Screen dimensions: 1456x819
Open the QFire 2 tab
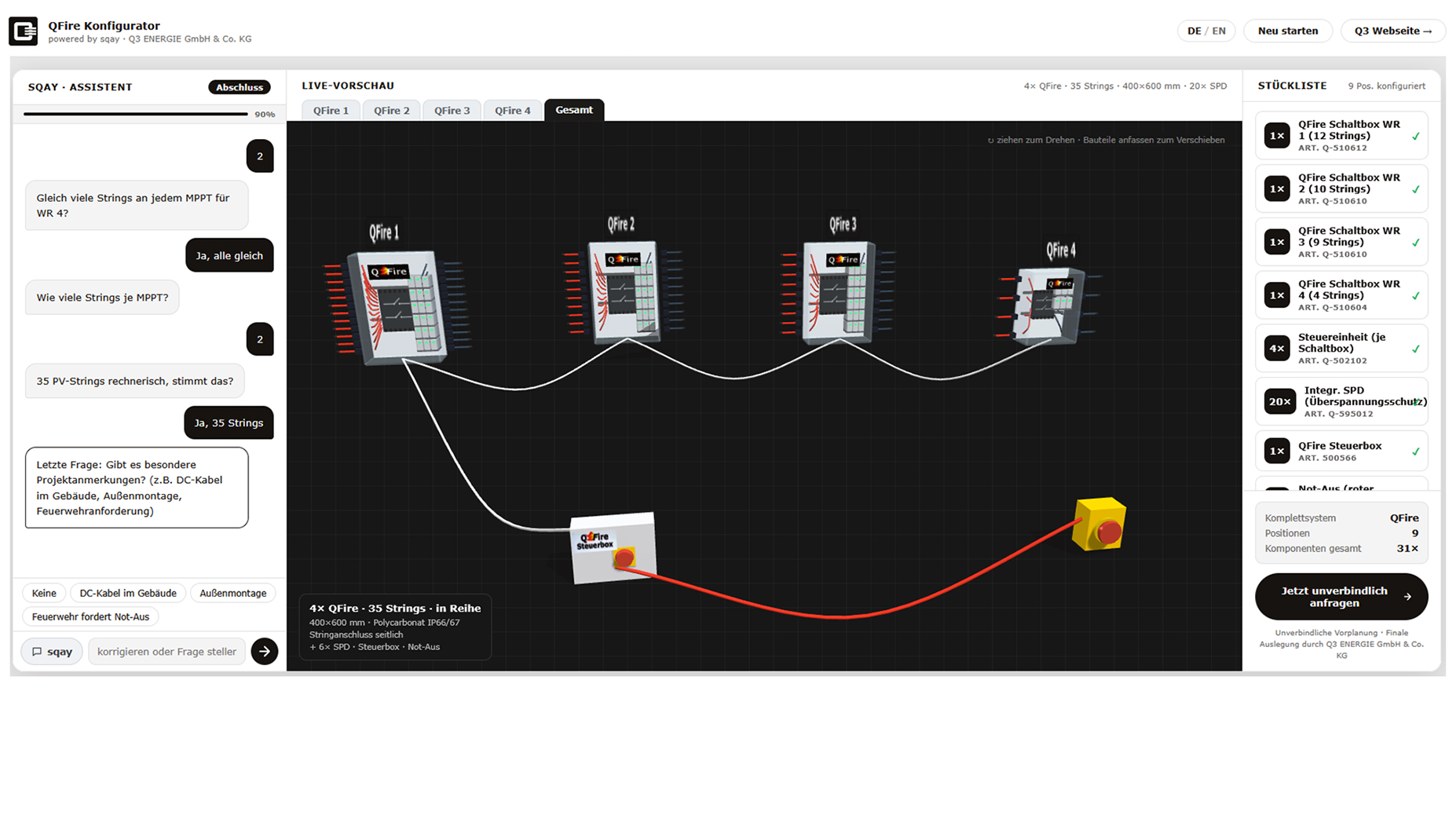(x=391, y=110)
